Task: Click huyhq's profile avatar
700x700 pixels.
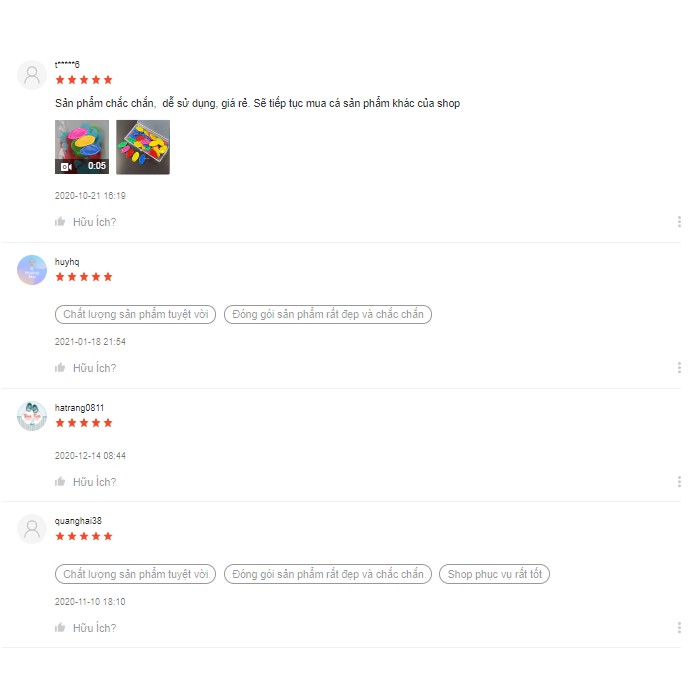Action: tap(32, 270)
